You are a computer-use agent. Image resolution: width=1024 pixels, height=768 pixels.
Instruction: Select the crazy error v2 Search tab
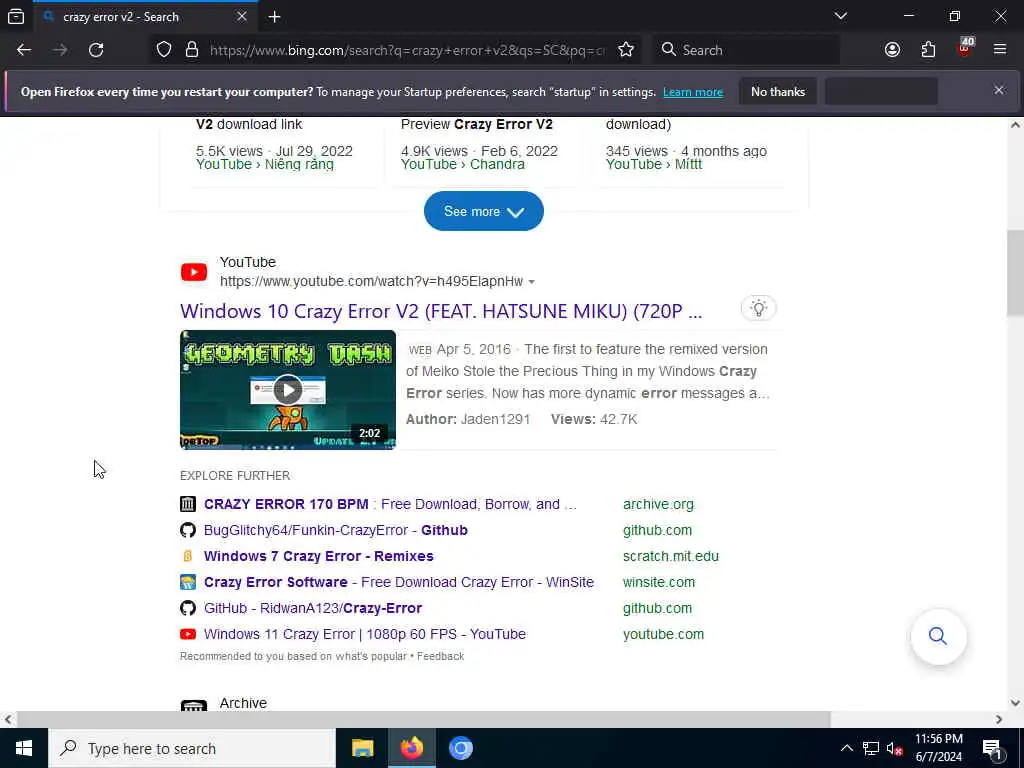[x=145, y=17]
